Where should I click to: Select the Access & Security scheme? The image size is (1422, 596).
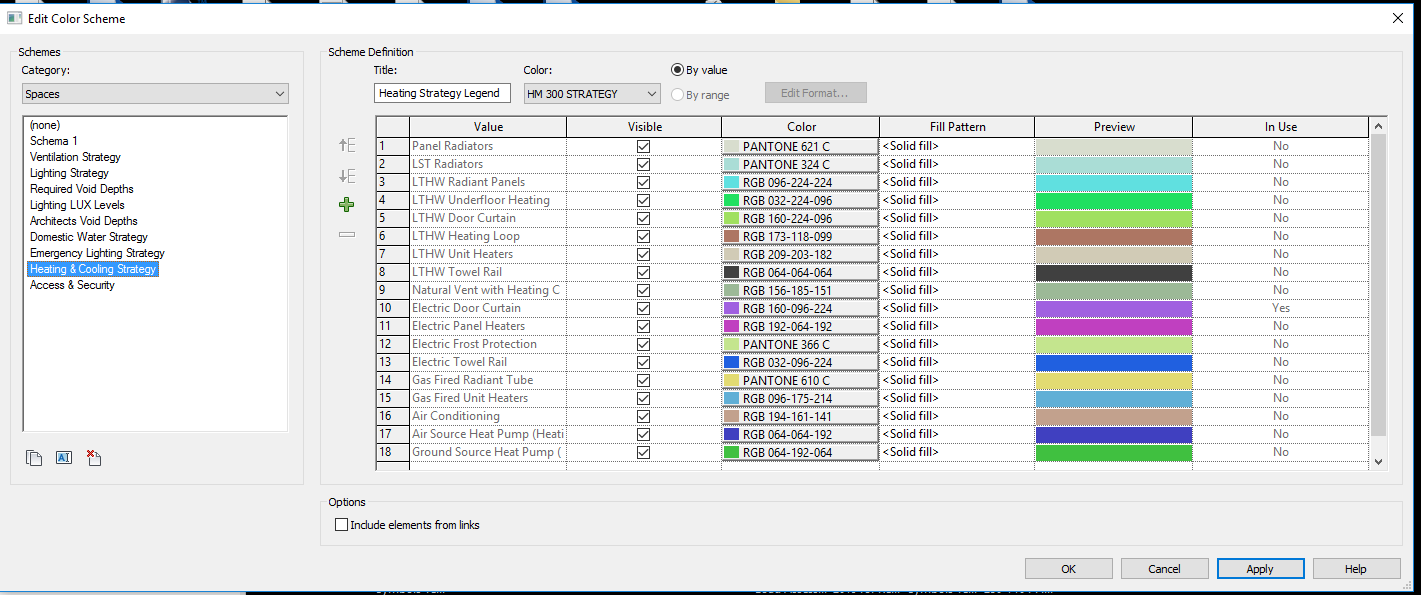pos(72,285)
